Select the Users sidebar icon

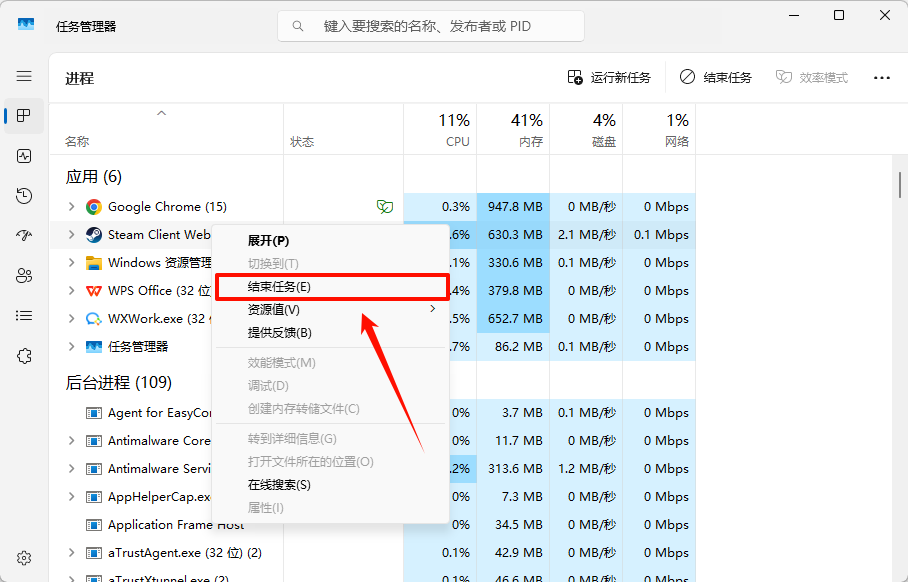pyautogui.click(x=22, y=275)
